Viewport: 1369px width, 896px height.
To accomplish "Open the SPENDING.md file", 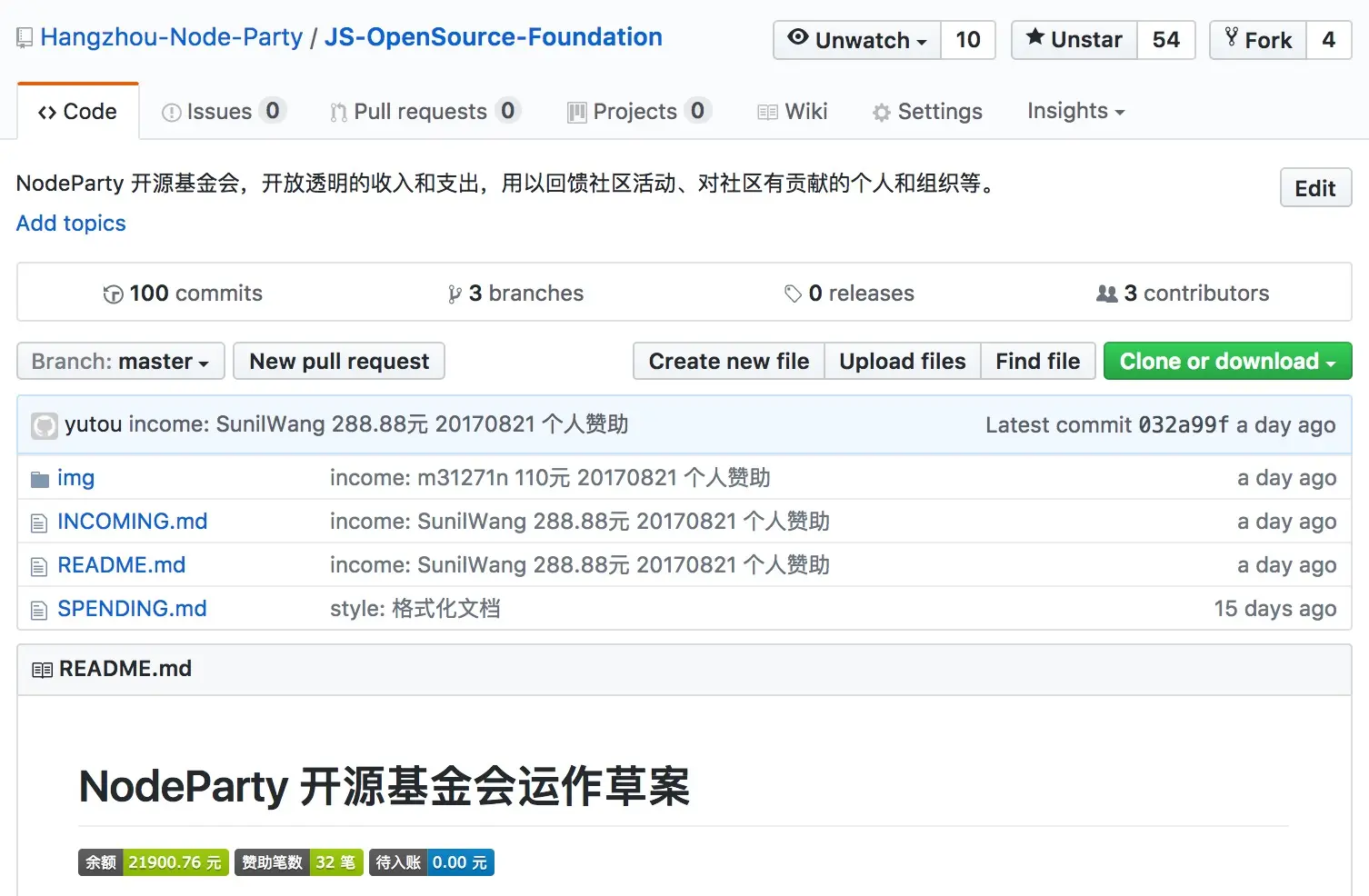I will click(132, 609).
